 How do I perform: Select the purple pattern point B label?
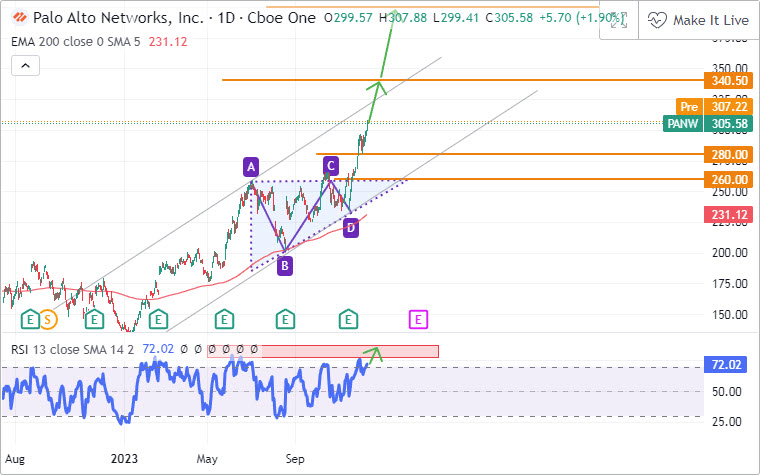coord(285,266)
